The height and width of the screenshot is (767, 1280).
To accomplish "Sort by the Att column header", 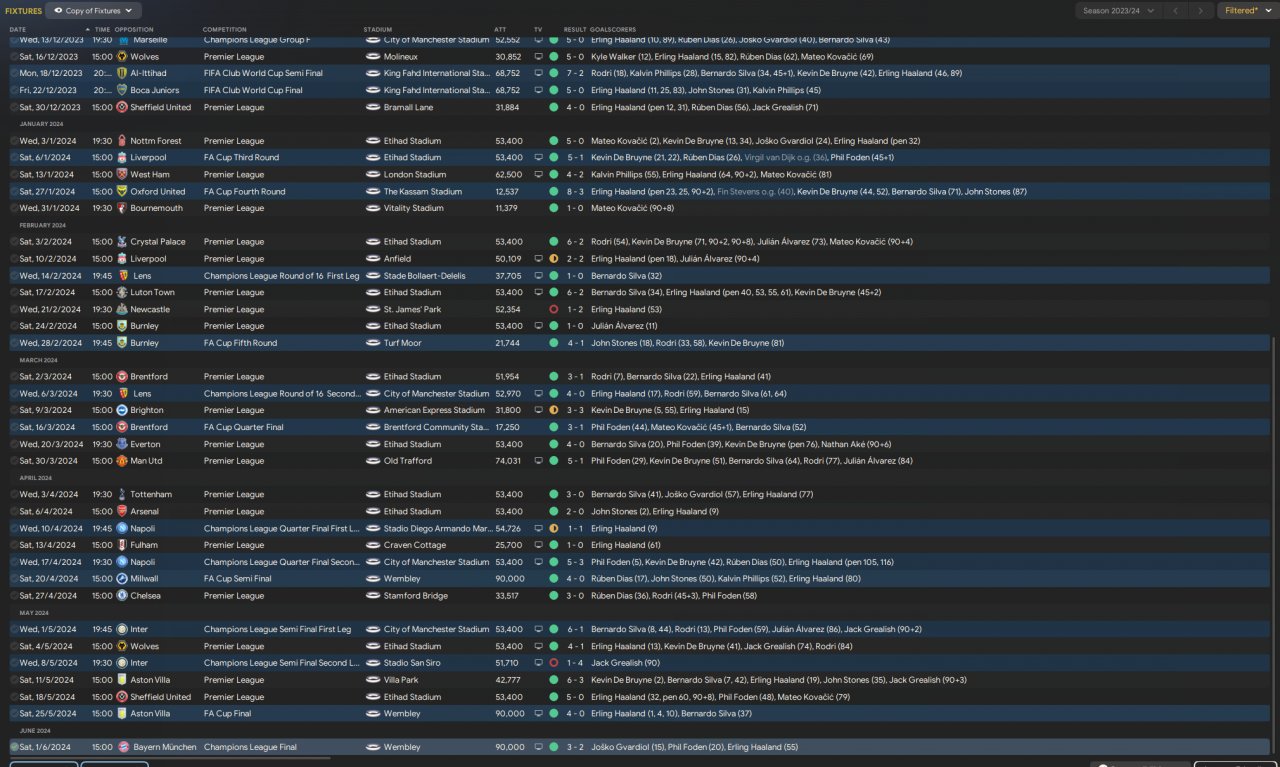I will 500,30.
